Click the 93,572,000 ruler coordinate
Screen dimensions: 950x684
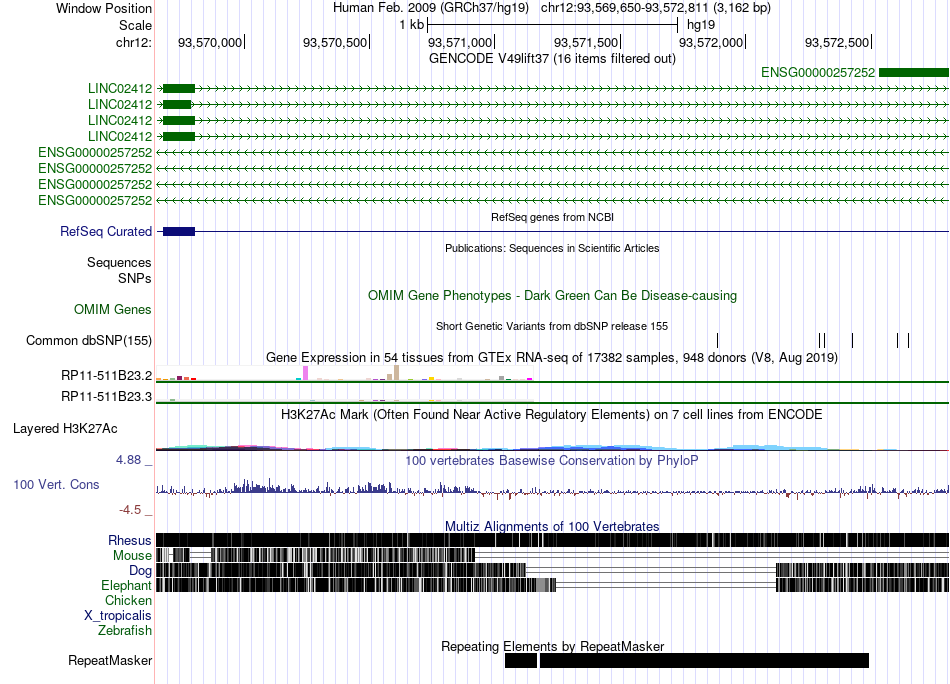coord(711,42)
